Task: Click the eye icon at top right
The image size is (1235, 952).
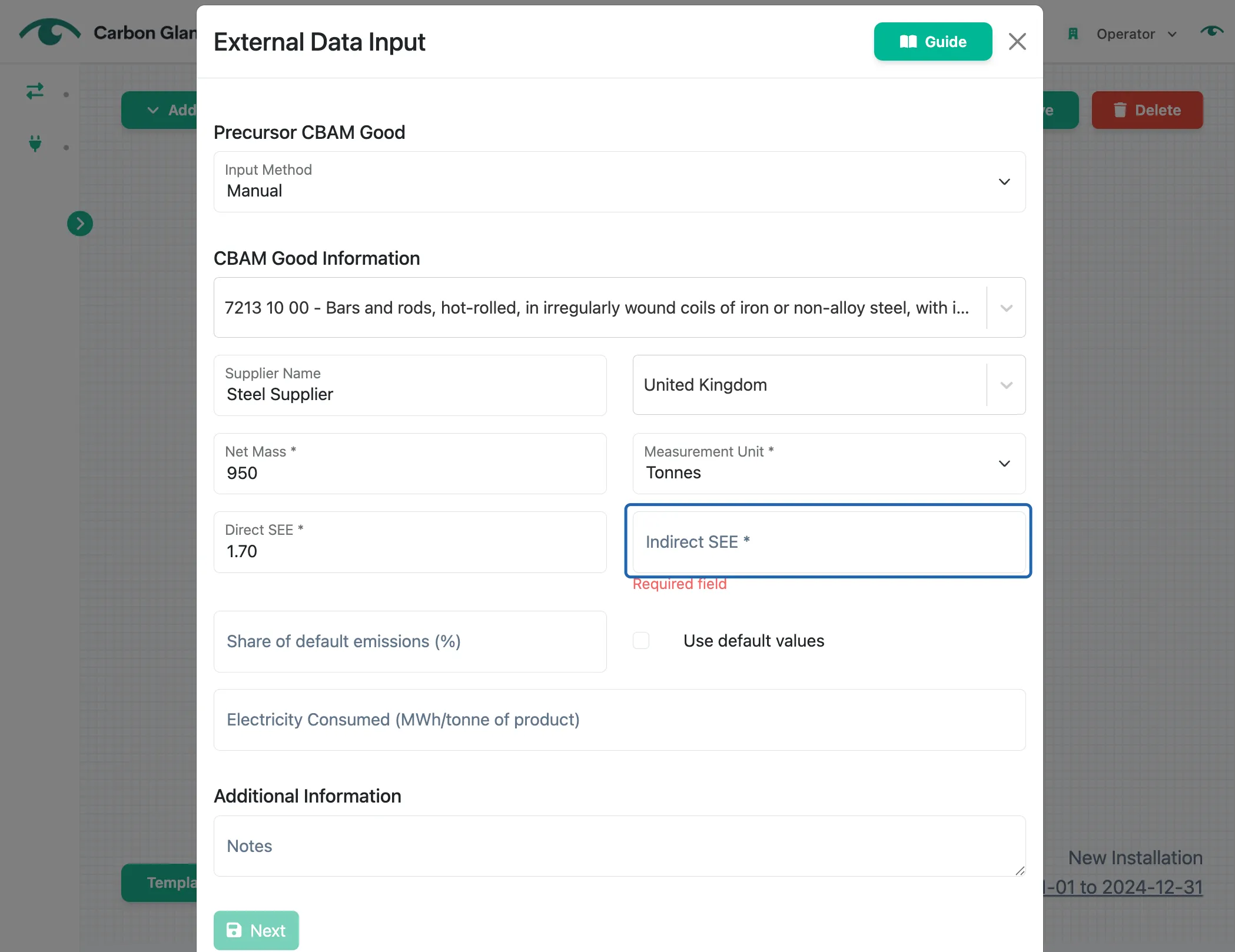Action: click(1211, 31)
